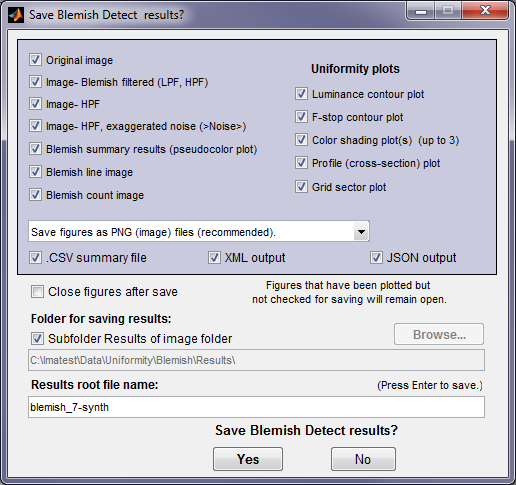Image resolution: width=516 pixels, height=485 pixels.
Task: Click Yes to save results
Action: click(248, 459)
